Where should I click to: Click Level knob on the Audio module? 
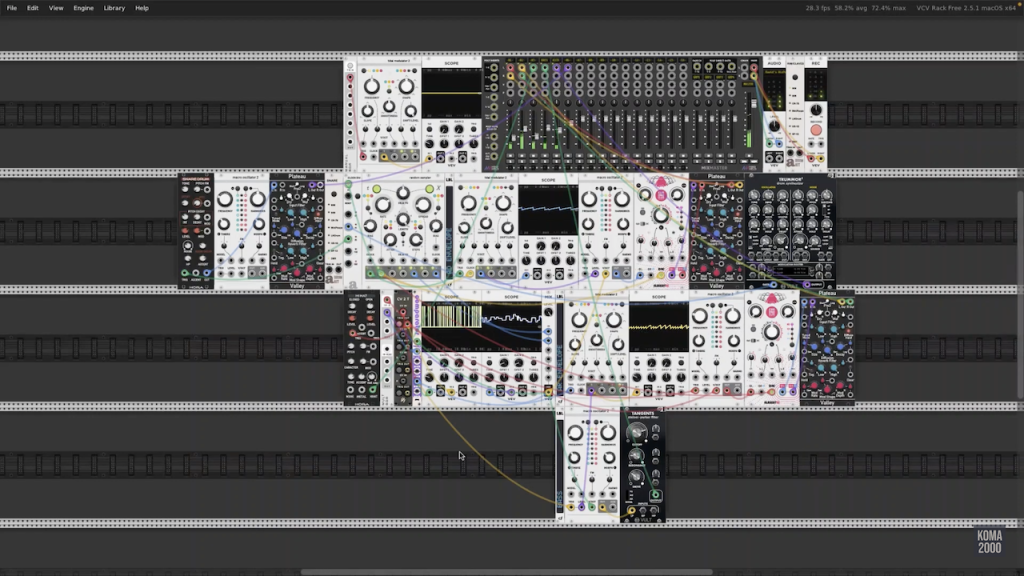click(775, 125)
